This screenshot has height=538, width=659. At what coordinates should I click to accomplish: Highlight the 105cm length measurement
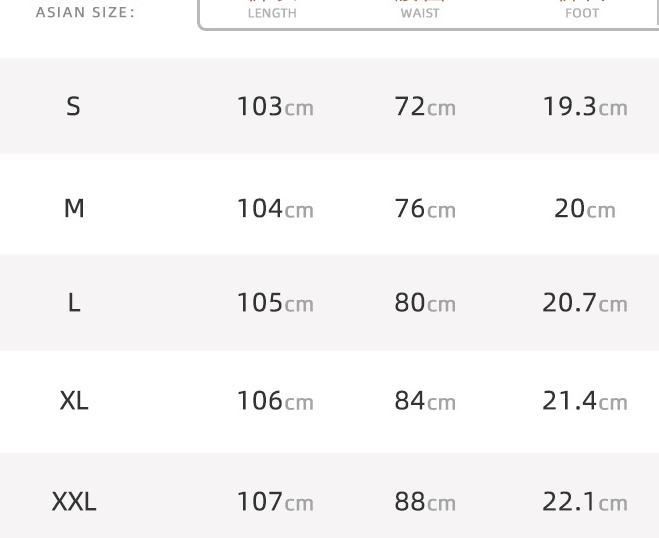coord(275,302)
